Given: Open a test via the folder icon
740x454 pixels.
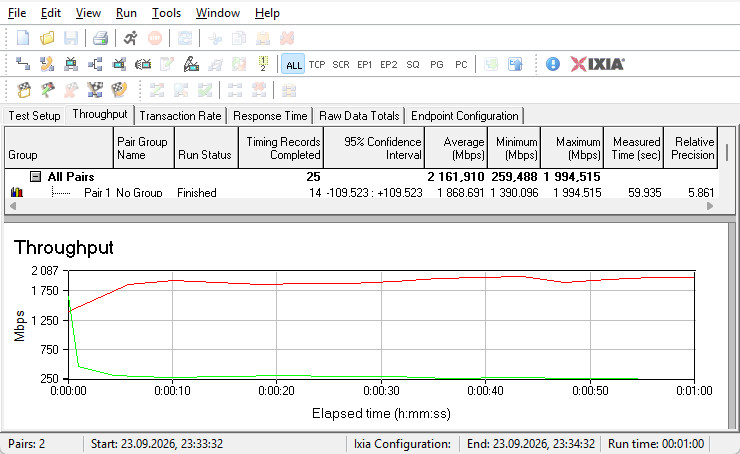Looking at the screenshot, I should tap(47, 38).
